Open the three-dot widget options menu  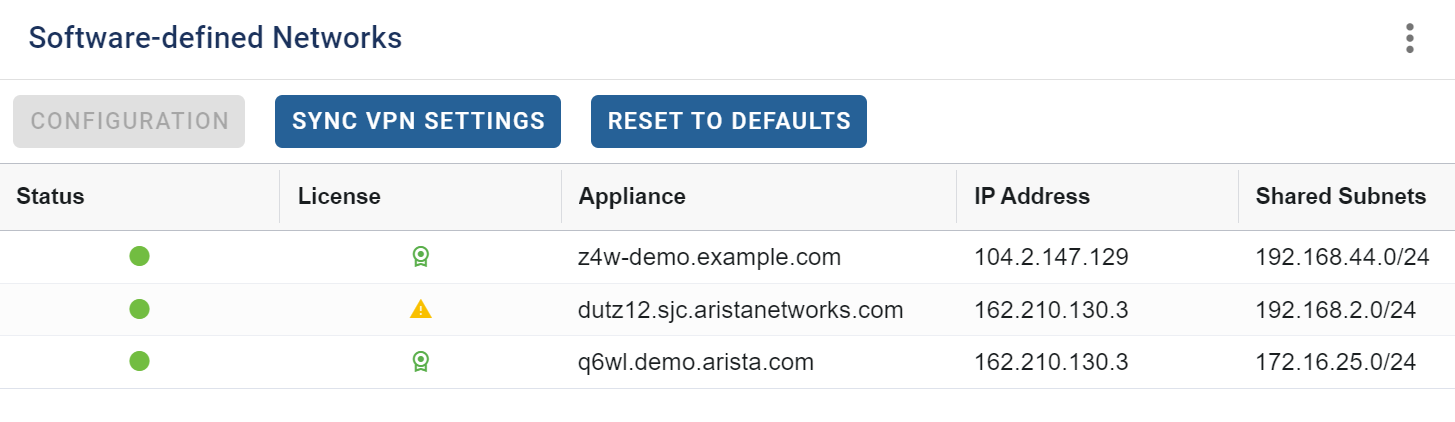point(1410,38)
